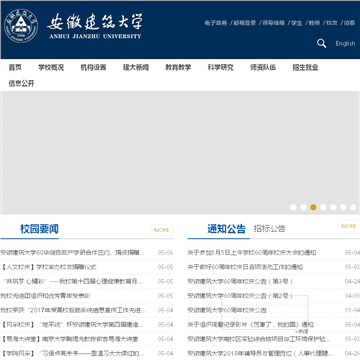Go to 首页 in navigation bar
360x360 pixels.
click(15, 67)
